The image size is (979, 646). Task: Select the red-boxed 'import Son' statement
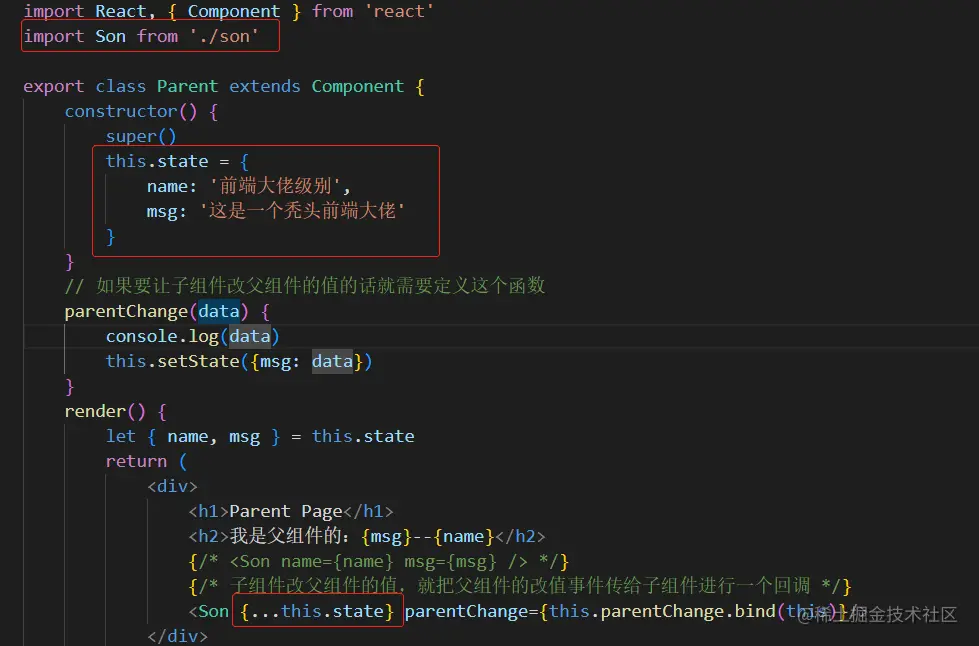tap(148, 36)
